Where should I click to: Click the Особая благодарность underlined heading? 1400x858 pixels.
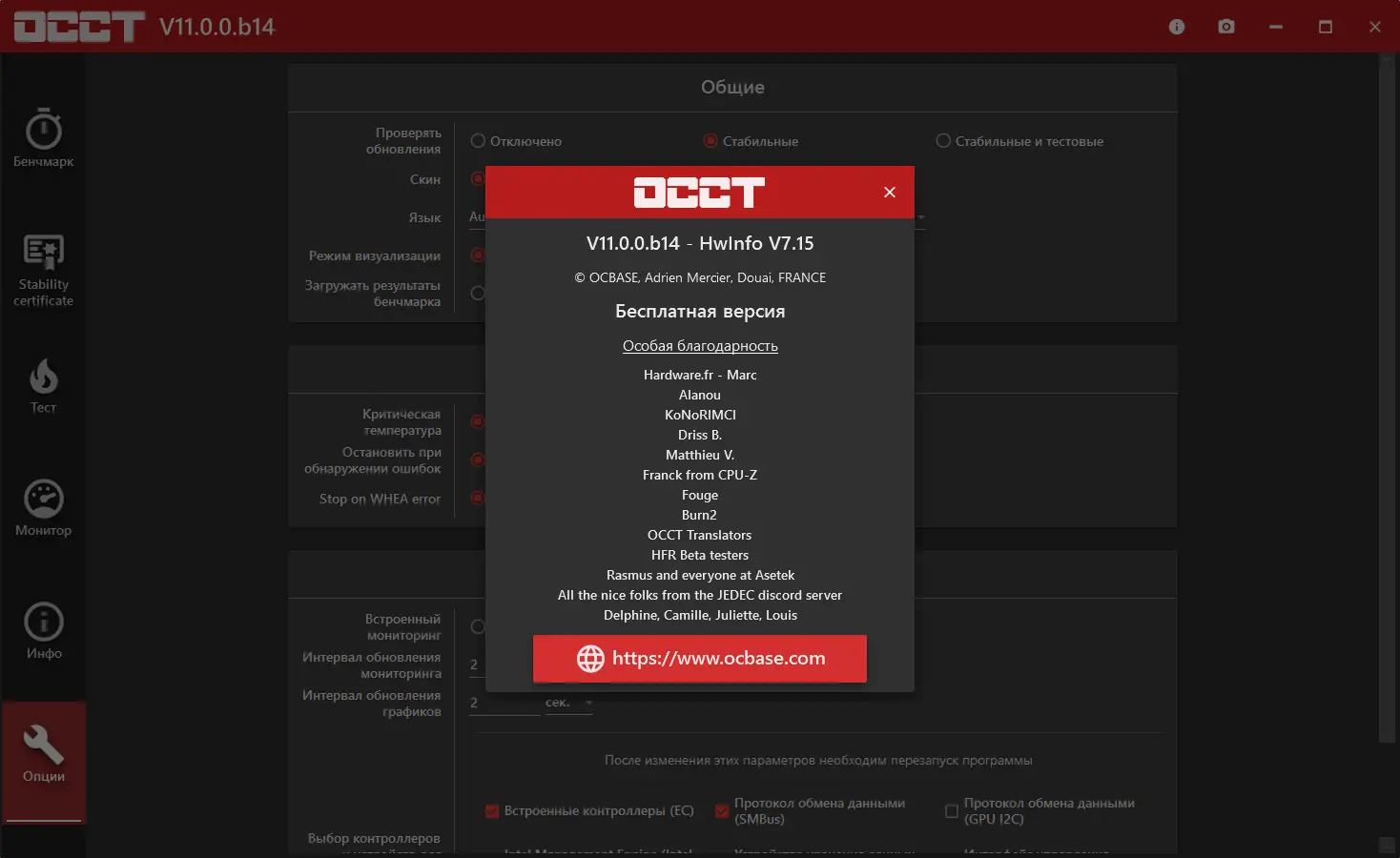click(700, 346)
